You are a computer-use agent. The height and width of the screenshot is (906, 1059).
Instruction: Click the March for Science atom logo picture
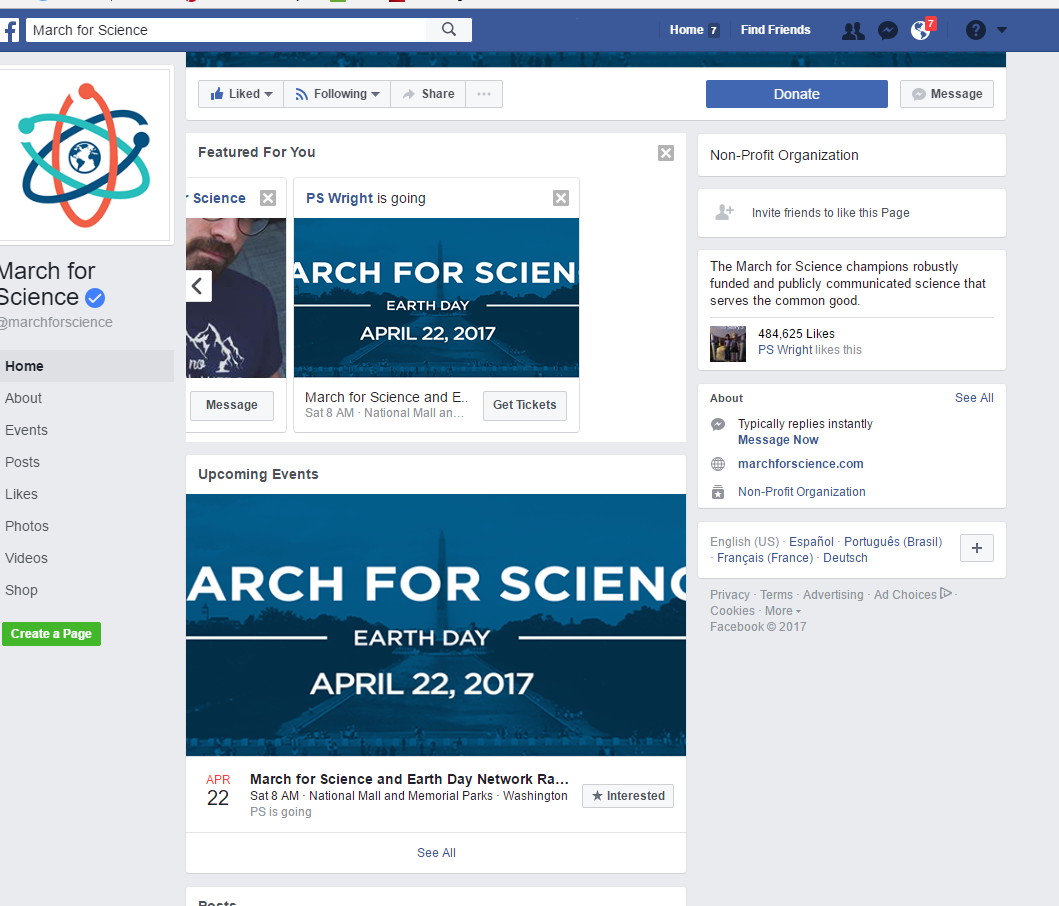click(x=85, y=155)
